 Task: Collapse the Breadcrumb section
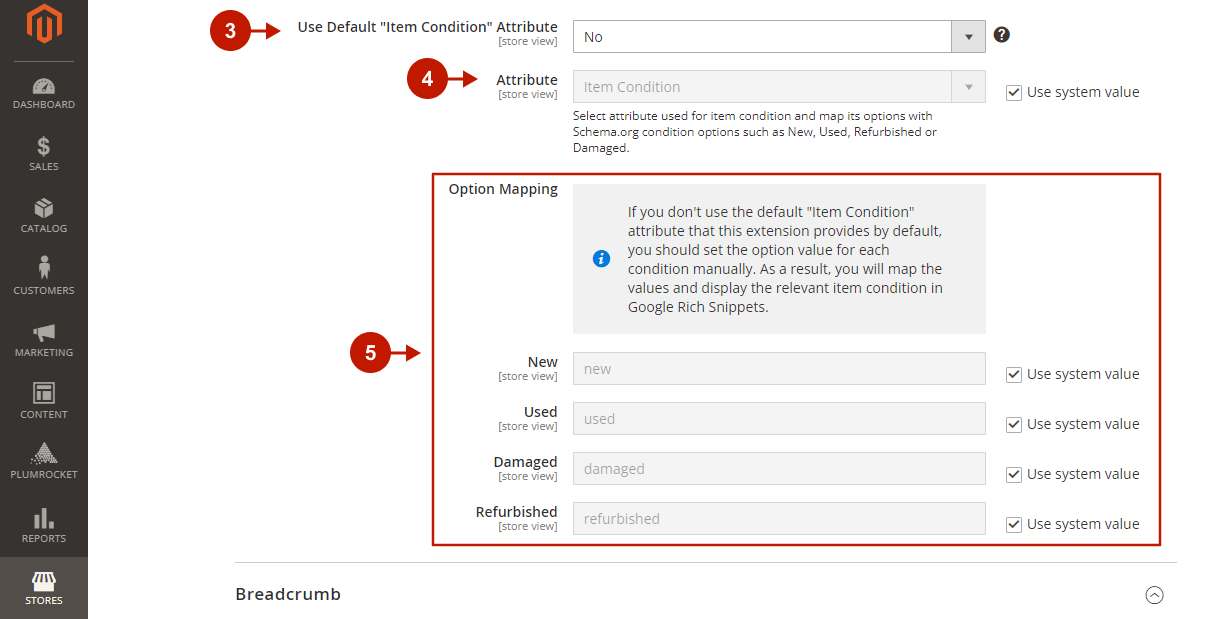tap(1154, 595)
